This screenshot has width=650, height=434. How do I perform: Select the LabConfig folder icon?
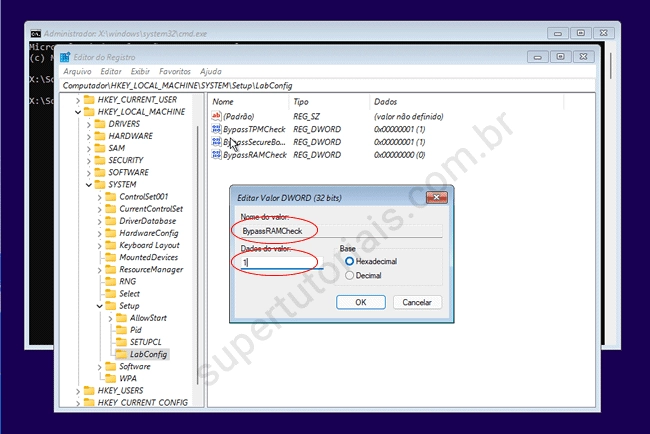(x=121, y=354)
